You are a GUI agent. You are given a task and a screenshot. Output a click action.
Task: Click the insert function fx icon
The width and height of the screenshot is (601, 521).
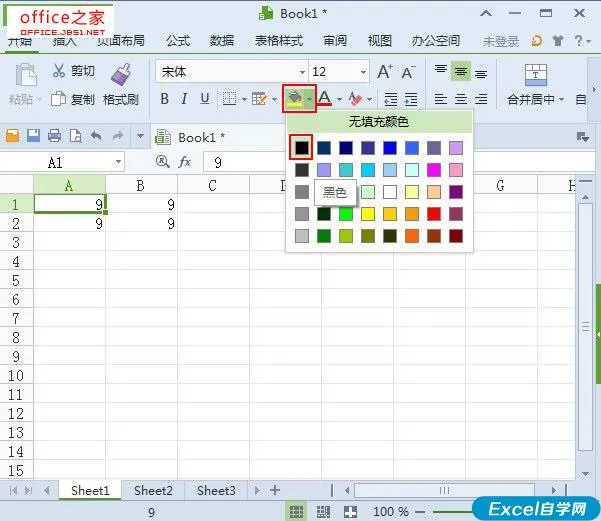tap(185, 162)
